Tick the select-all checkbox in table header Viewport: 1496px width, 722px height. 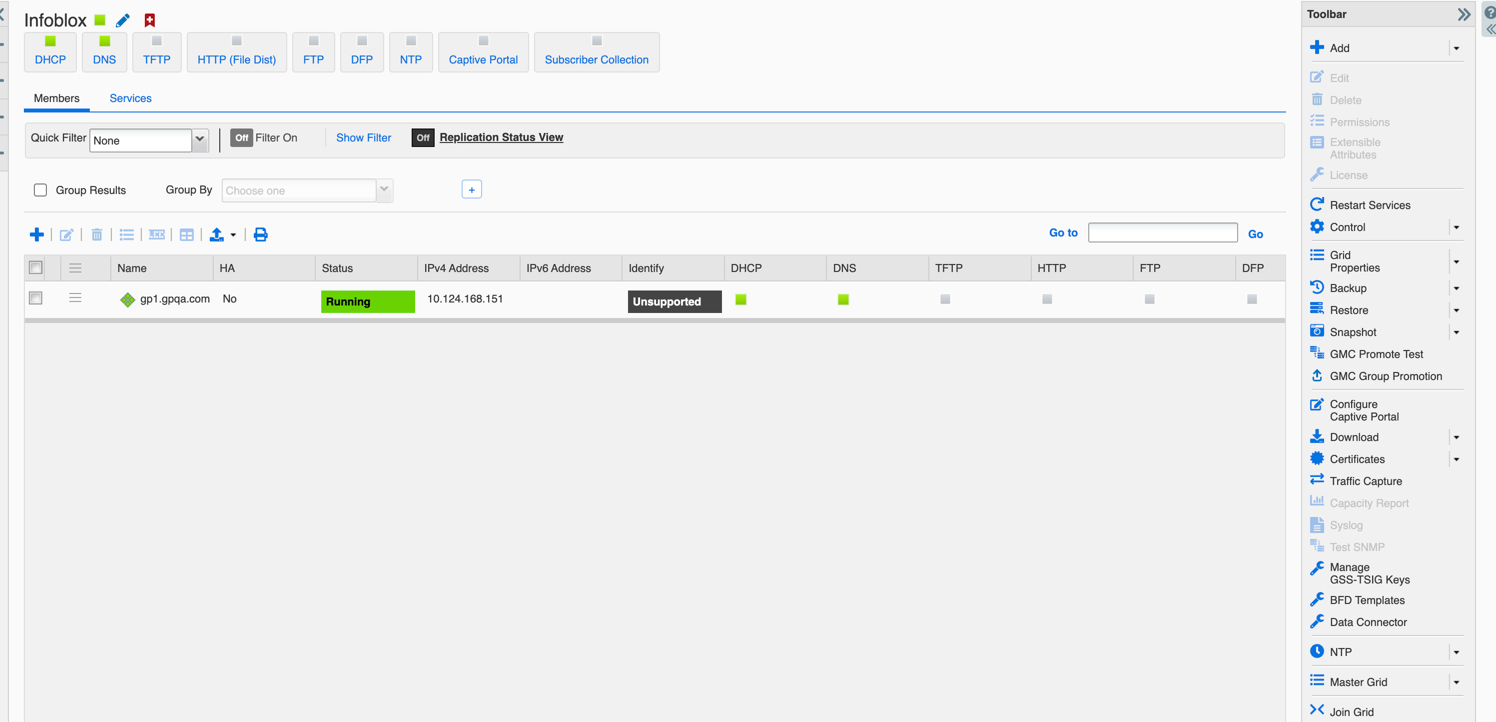click(36, 268)
